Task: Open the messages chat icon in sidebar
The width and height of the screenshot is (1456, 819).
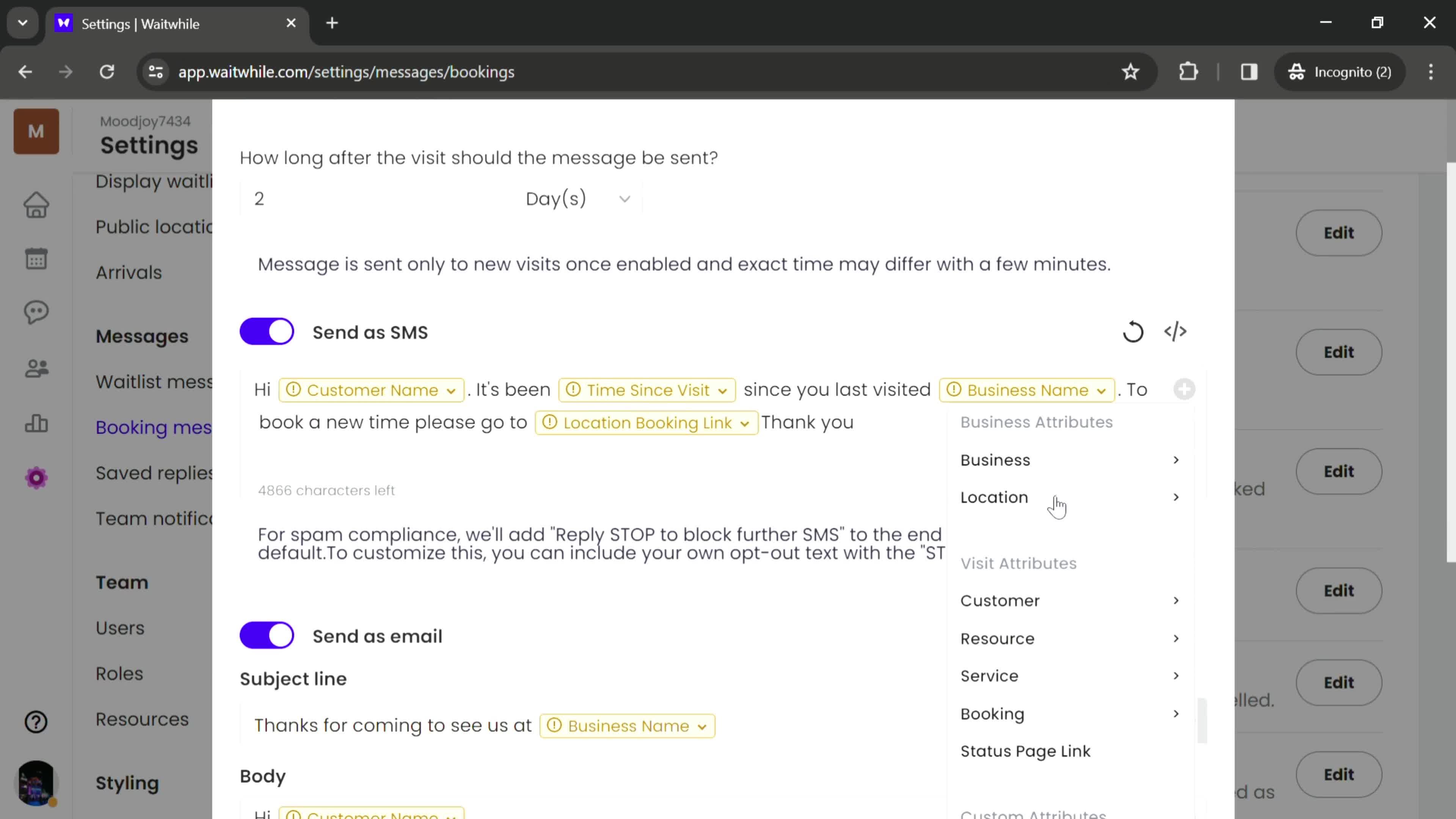Action: [36, 312]
